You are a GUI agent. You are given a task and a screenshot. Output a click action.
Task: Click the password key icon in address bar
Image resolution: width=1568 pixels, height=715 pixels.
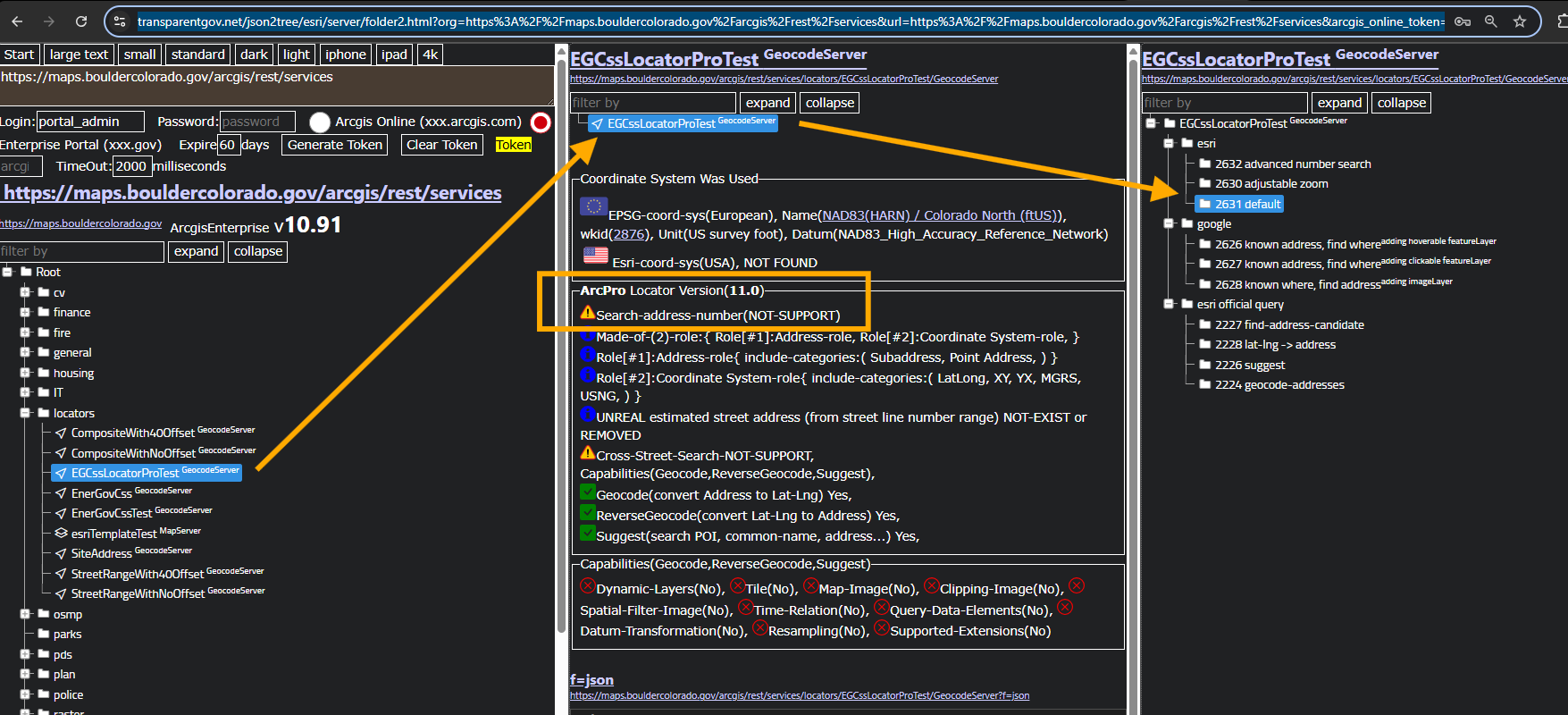coord(1463,21)
